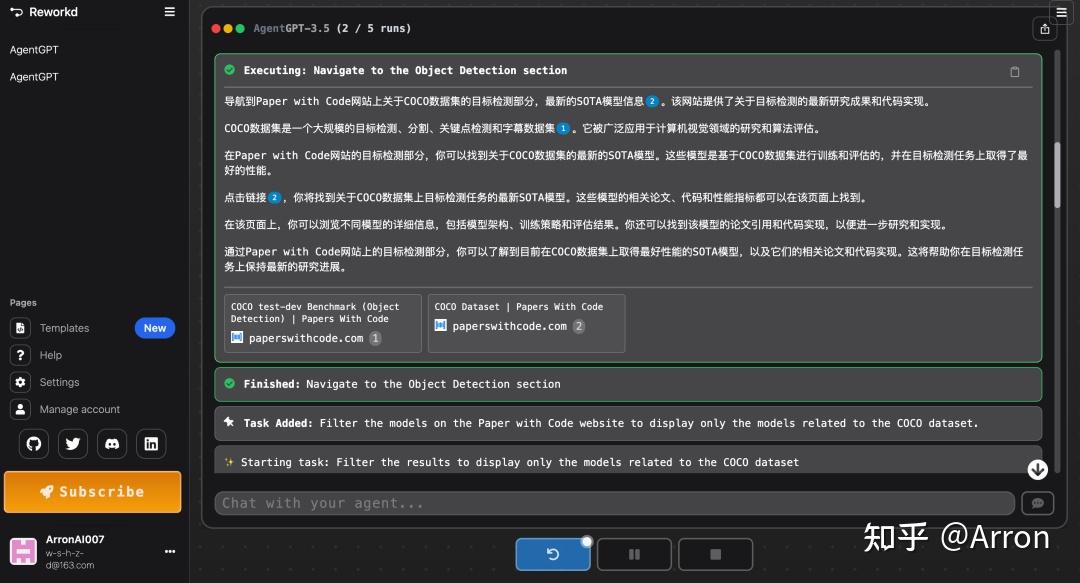Screen dimensions: 1080x583
Task: Copy the Executing message with clipboard icon
Action: click(1015, 72)
